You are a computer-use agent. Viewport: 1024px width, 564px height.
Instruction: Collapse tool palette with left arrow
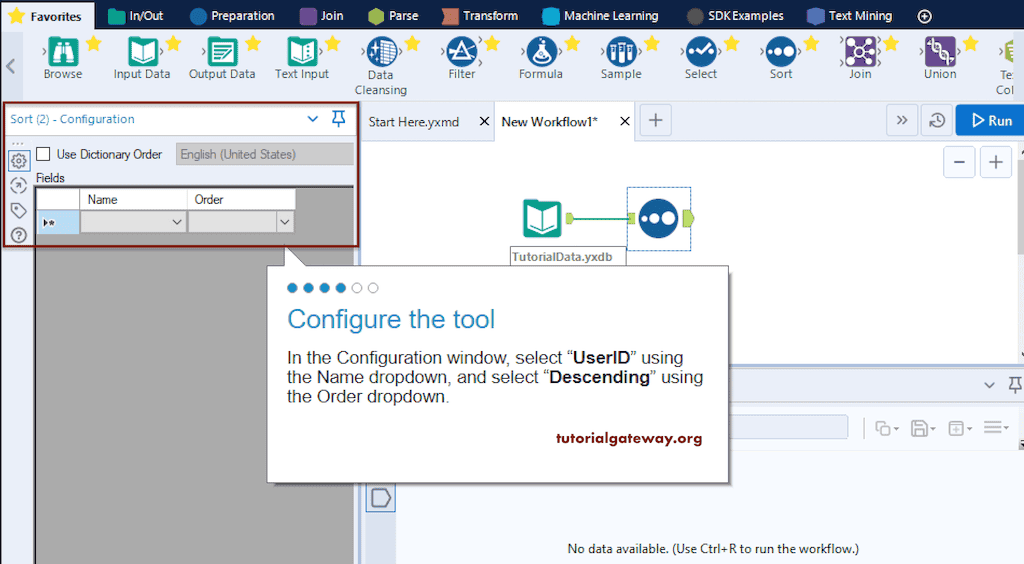[x=10, y=66]
